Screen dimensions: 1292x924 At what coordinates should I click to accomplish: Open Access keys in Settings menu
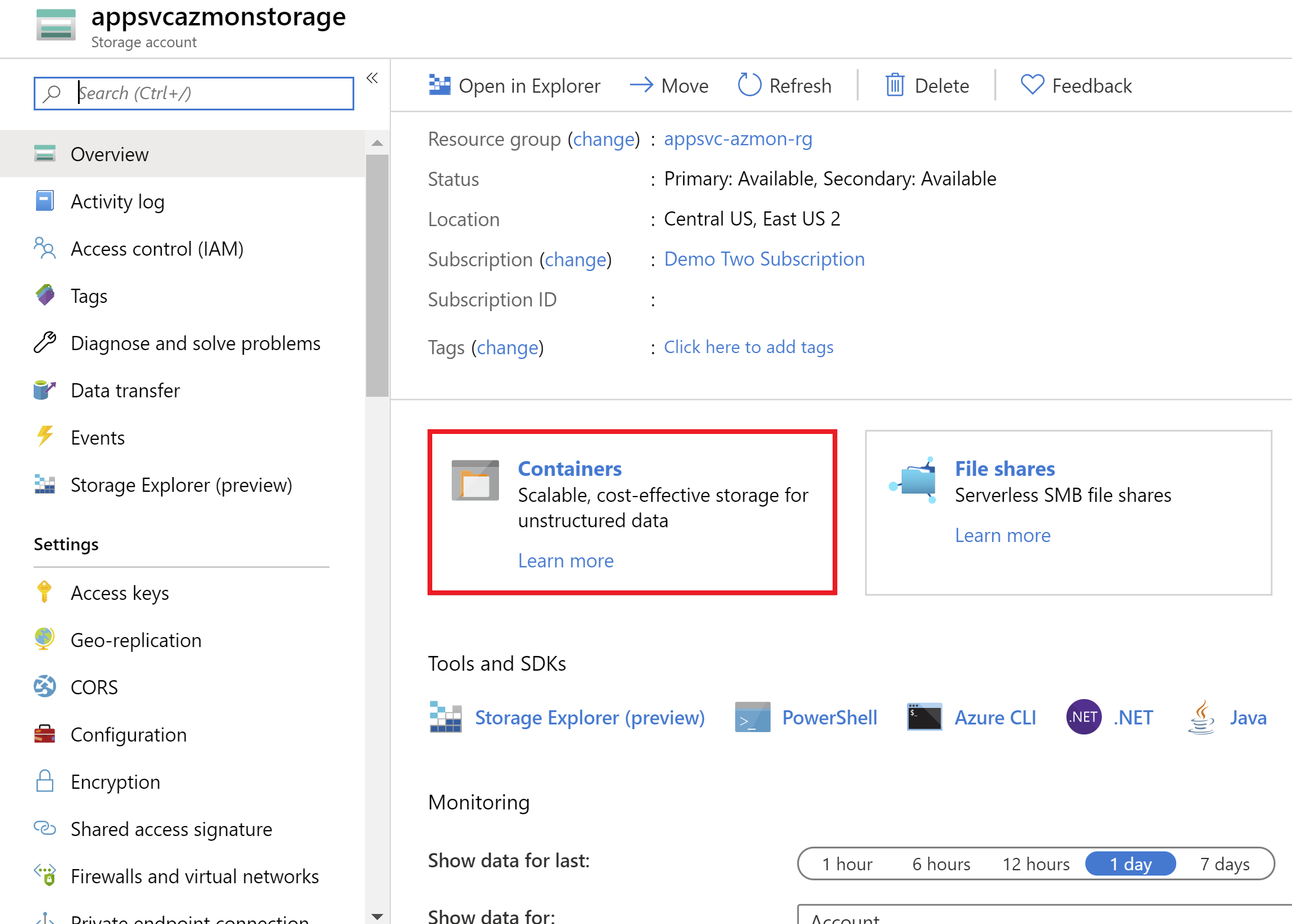pyautogui.click(x=120, y=593)
